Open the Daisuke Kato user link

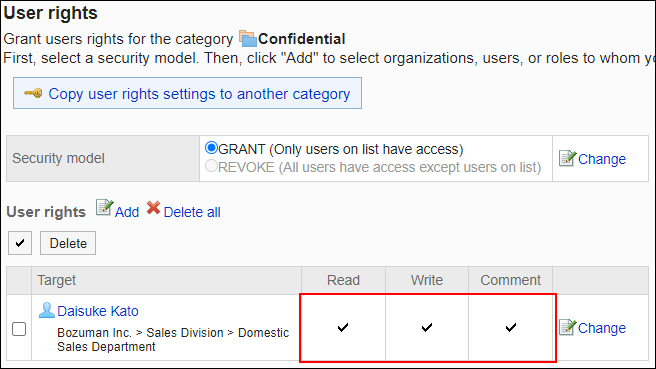pos(97,311)
